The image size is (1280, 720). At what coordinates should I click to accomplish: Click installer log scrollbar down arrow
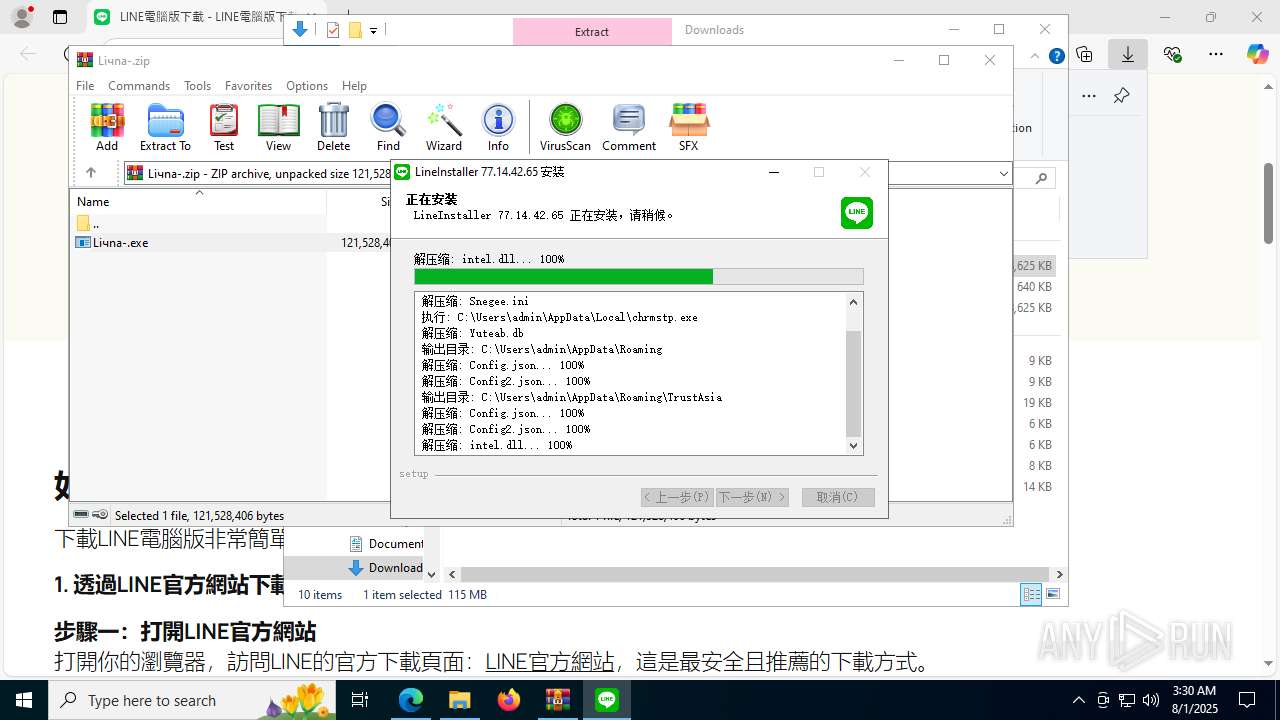(x=853, y=446)
